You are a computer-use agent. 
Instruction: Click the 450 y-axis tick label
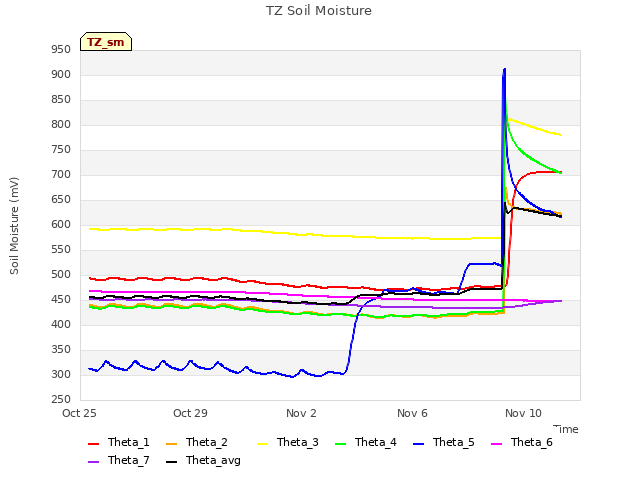(61, 300)
